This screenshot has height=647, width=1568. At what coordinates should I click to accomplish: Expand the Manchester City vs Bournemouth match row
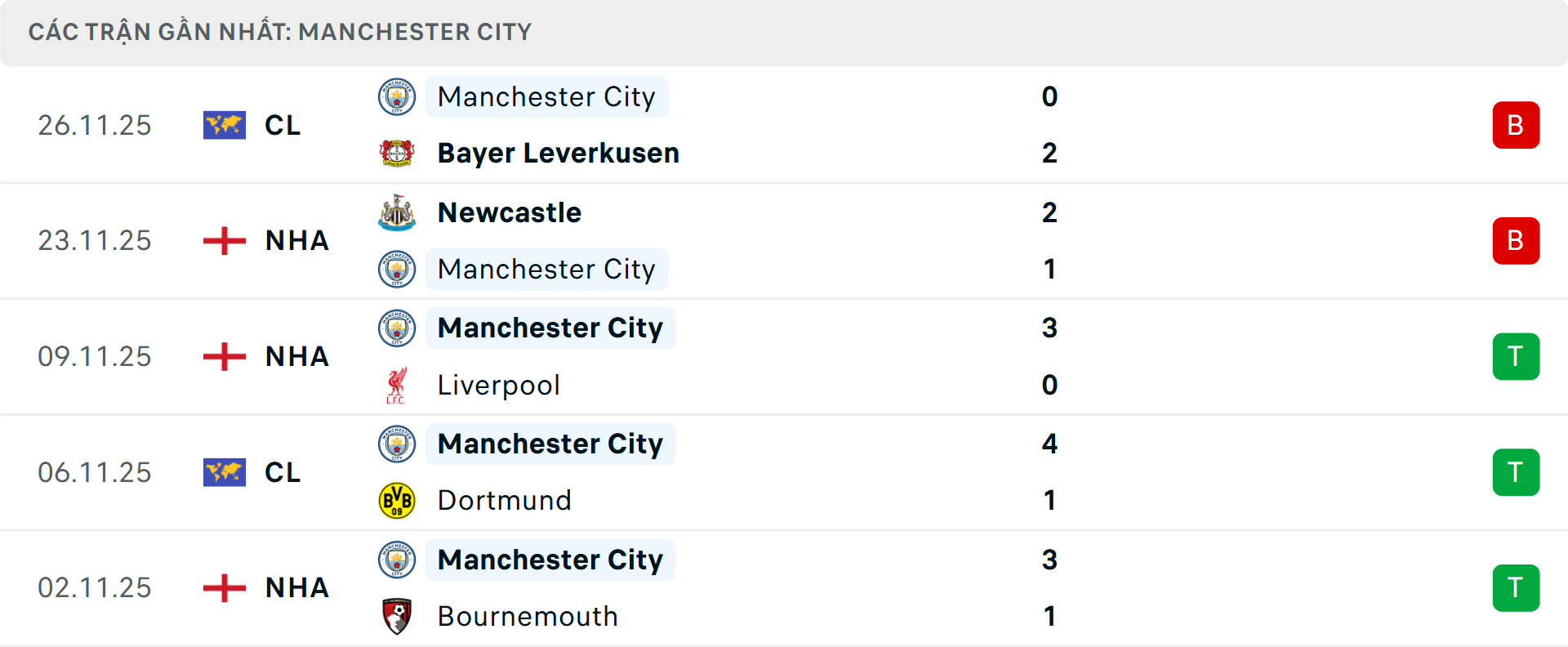click(784, 588)
